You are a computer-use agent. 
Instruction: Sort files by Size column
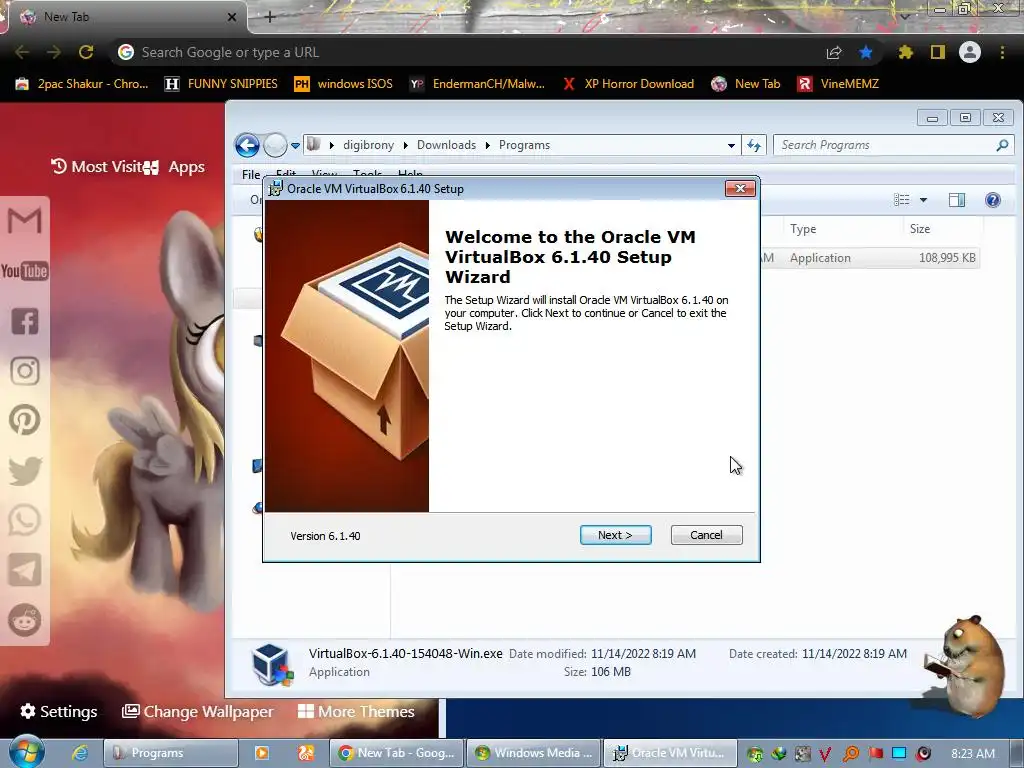click(x=920, y=229)
